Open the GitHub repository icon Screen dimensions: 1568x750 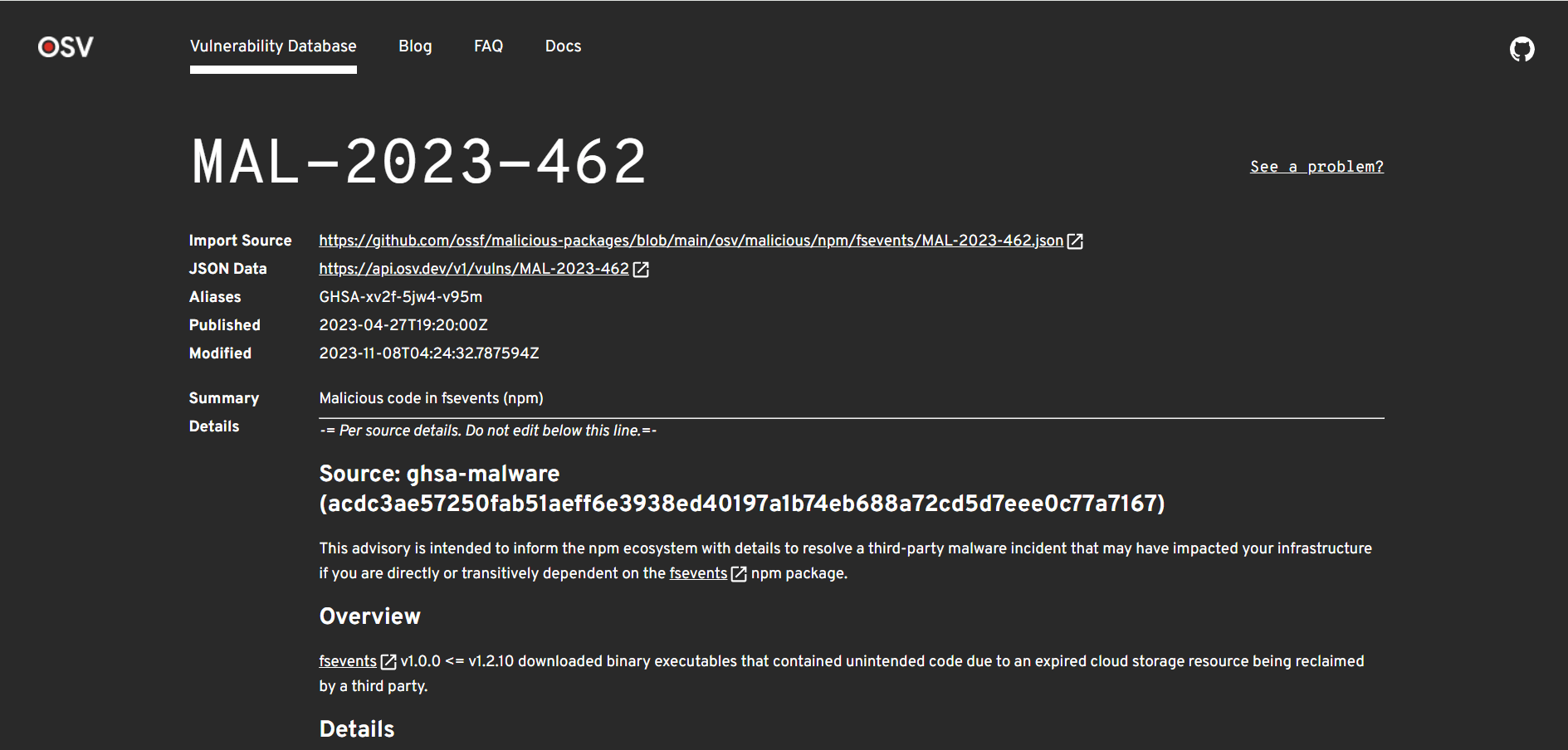coord(1522,49)
